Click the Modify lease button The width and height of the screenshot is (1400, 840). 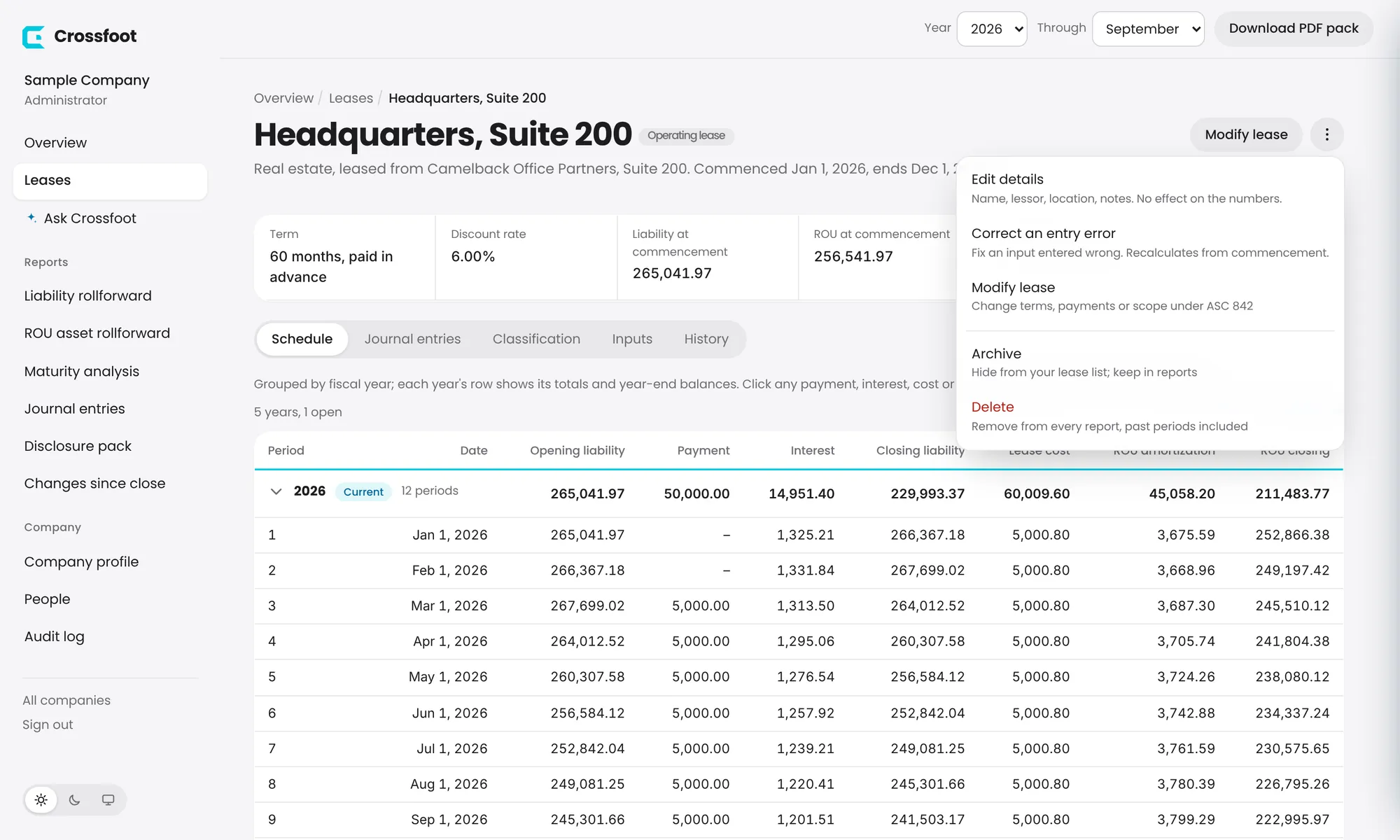coord(1246,134)
